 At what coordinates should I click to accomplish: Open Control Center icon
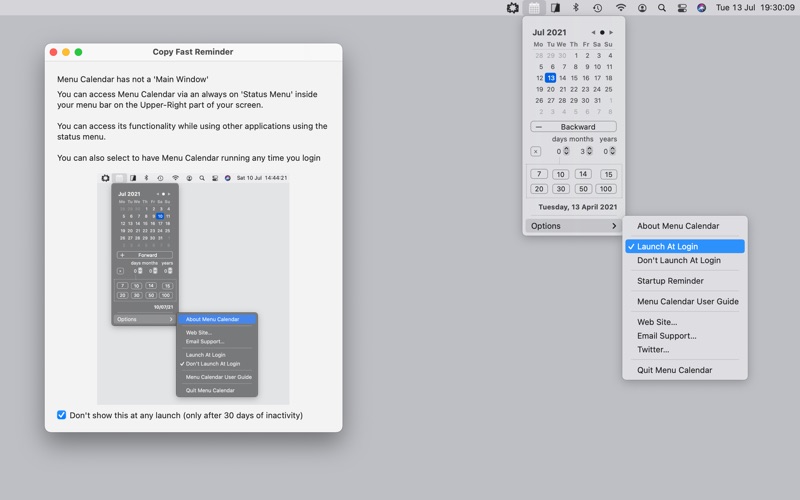(x=682, y=8)
